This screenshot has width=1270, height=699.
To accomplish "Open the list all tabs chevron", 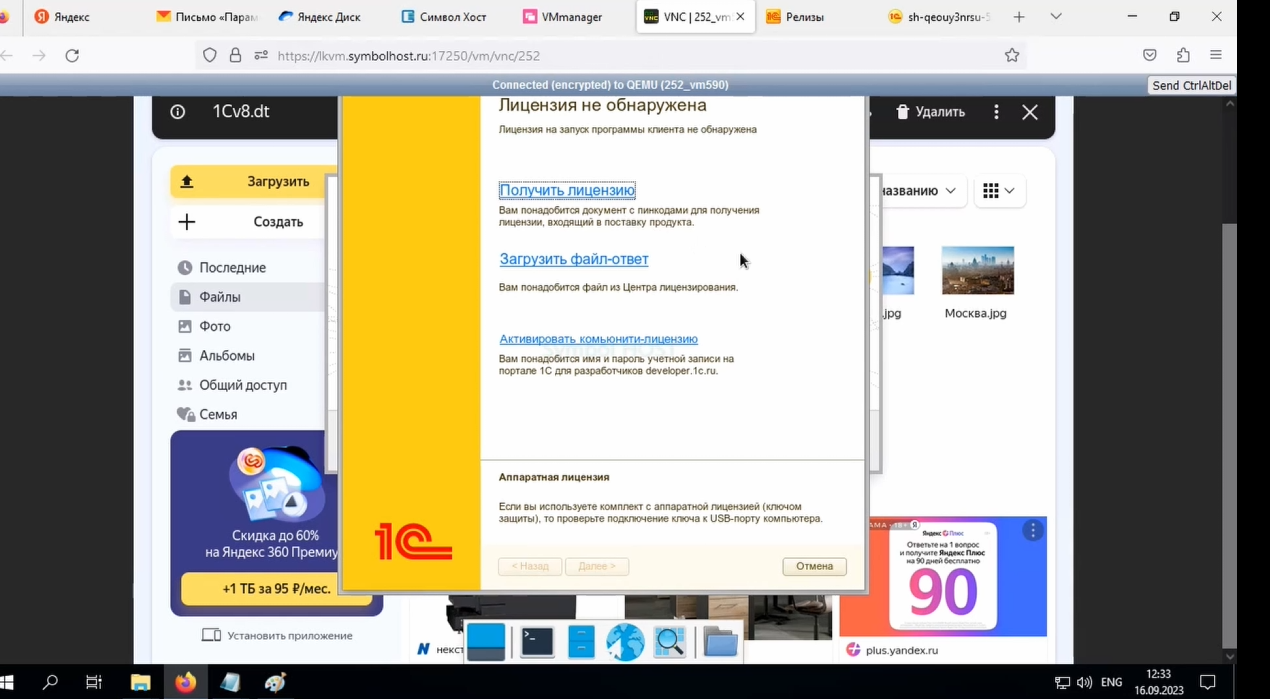I will pos(1056,16).
